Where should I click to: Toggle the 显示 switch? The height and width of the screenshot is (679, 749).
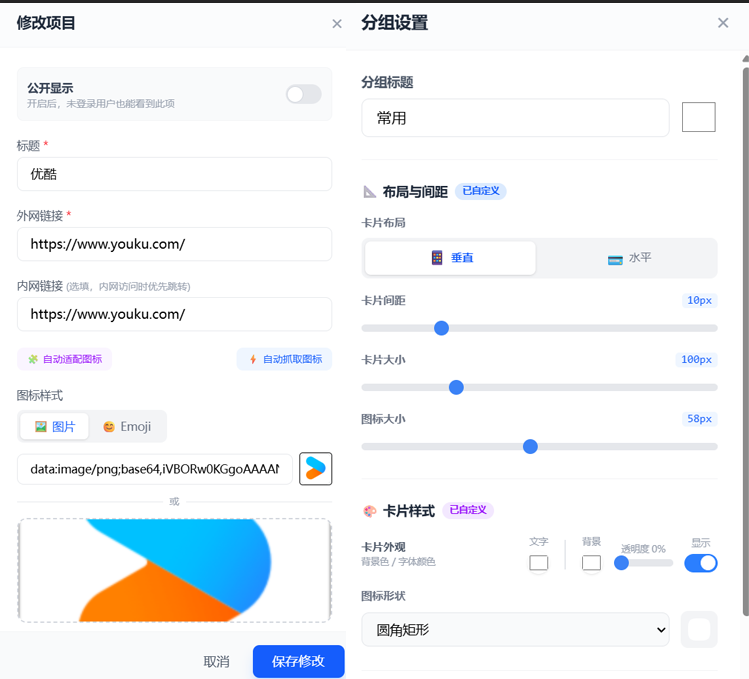(701, 563)
